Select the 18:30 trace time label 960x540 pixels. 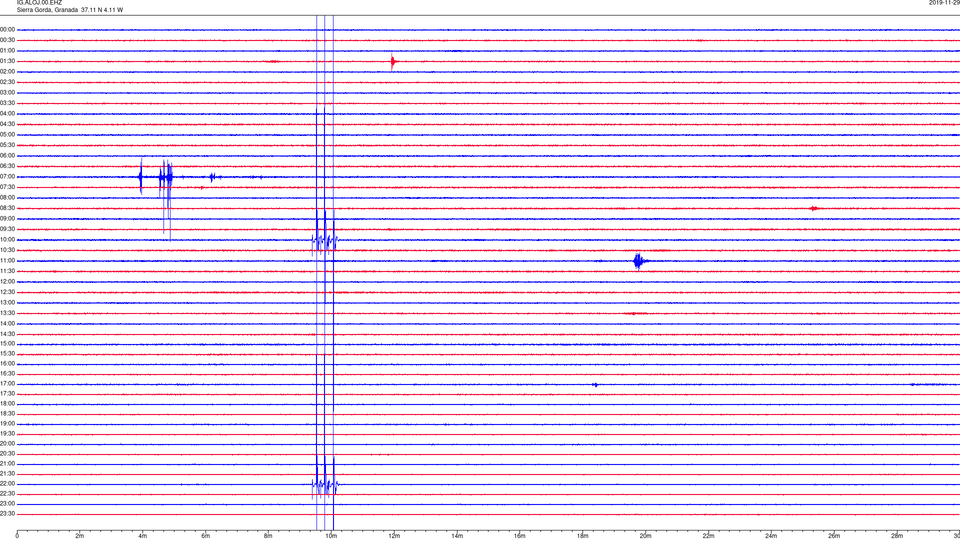coord(7,413)
